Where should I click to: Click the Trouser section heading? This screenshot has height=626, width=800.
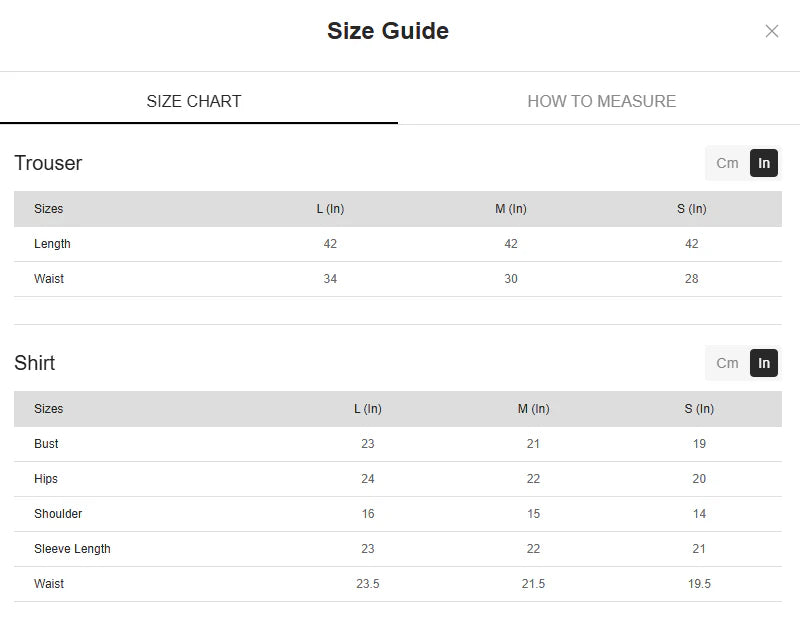tap(48, 163)
